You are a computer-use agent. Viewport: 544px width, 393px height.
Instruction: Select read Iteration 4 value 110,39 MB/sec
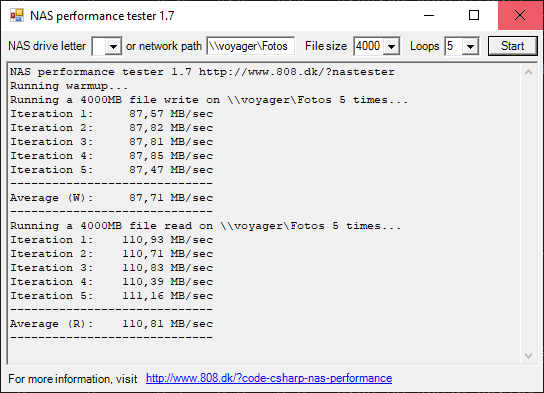click(x=168, y=282)
